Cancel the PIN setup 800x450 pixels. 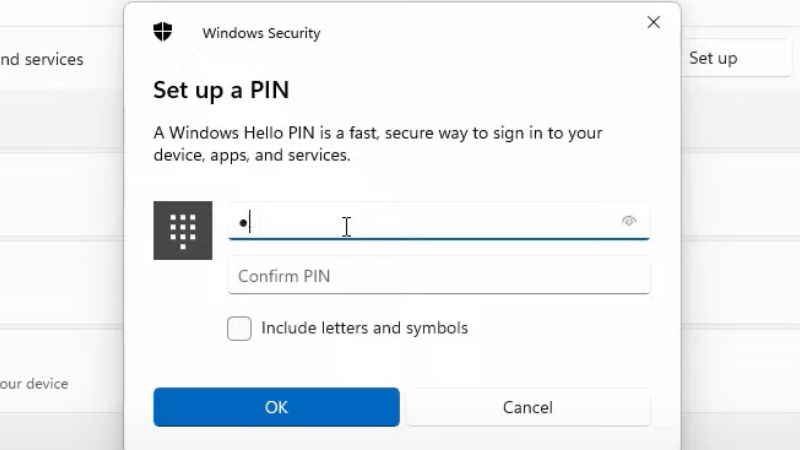(528, 407)
